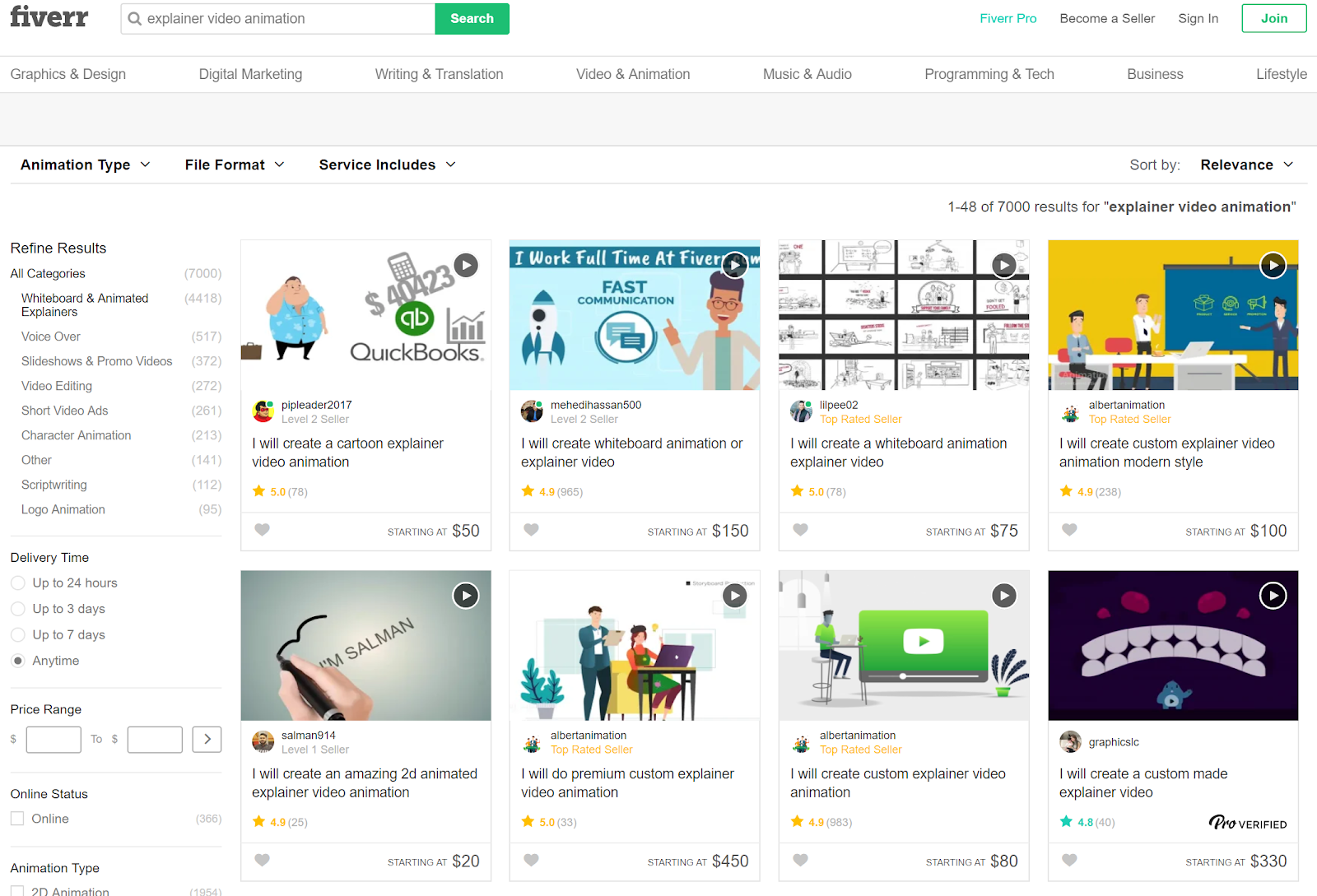Play the modern style explainer video preview
The width and height of the screenshot is (1317, 896).
pyautogui.click(x=1273, y=265)
